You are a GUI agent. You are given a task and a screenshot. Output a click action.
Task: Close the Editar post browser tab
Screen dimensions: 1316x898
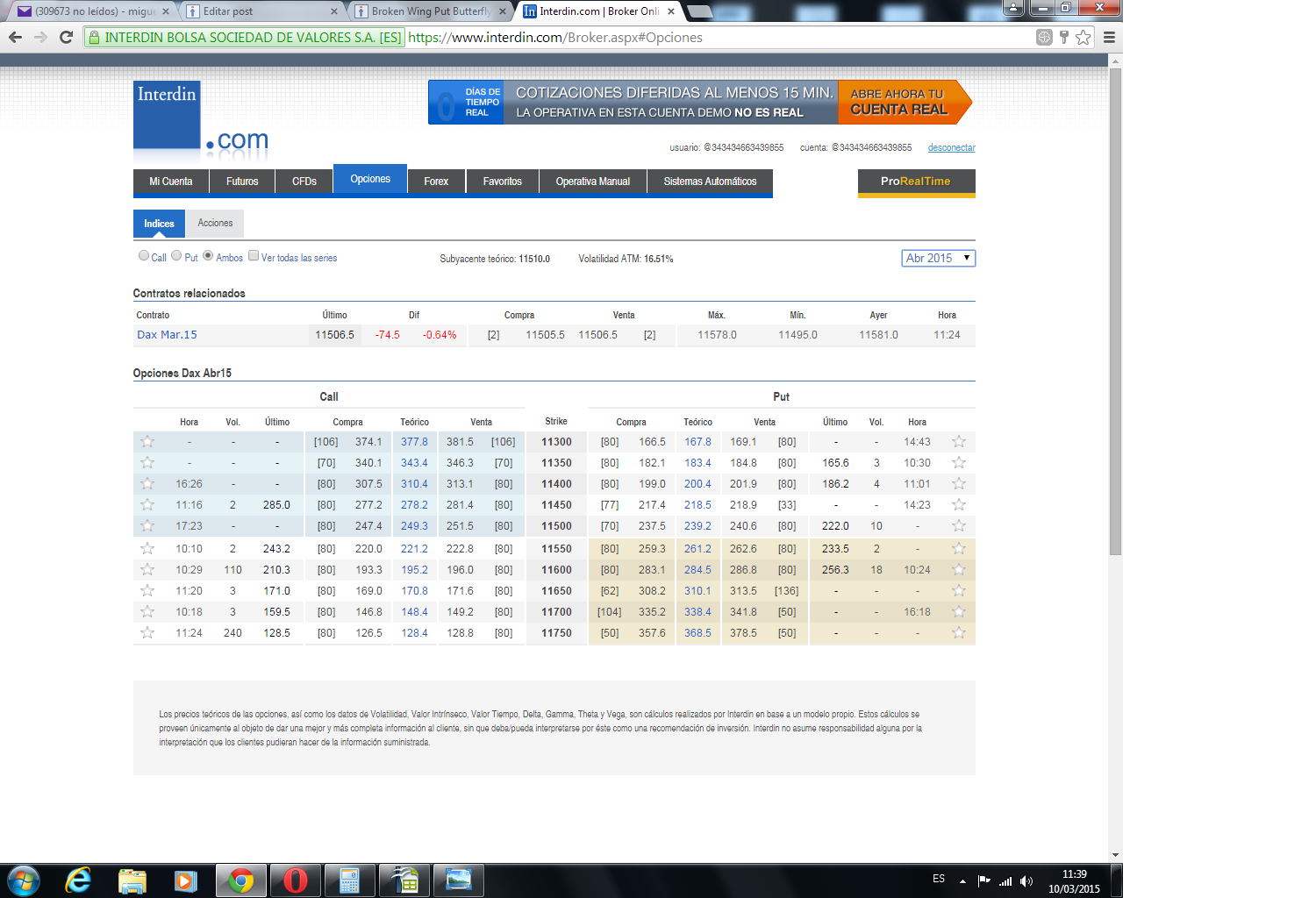(334, 11)
